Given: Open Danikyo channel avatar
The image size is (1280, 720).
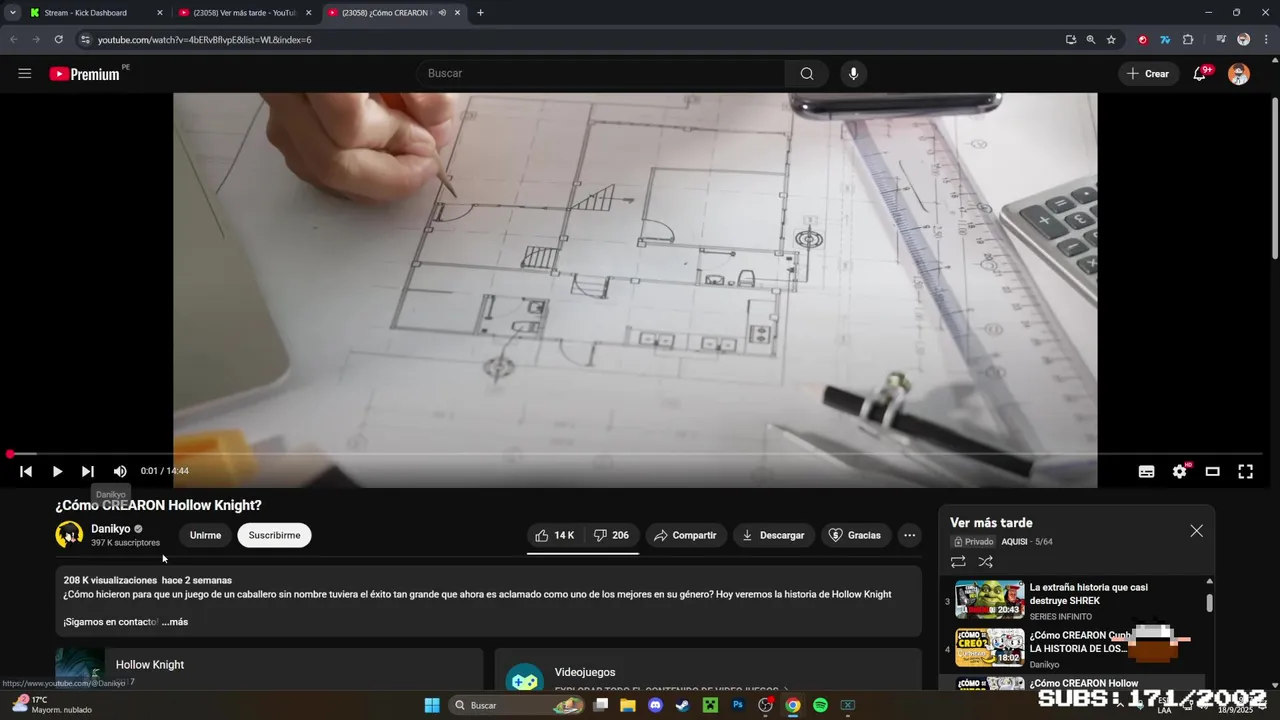Looking at the screenshot, I should (x=69, y=535).
